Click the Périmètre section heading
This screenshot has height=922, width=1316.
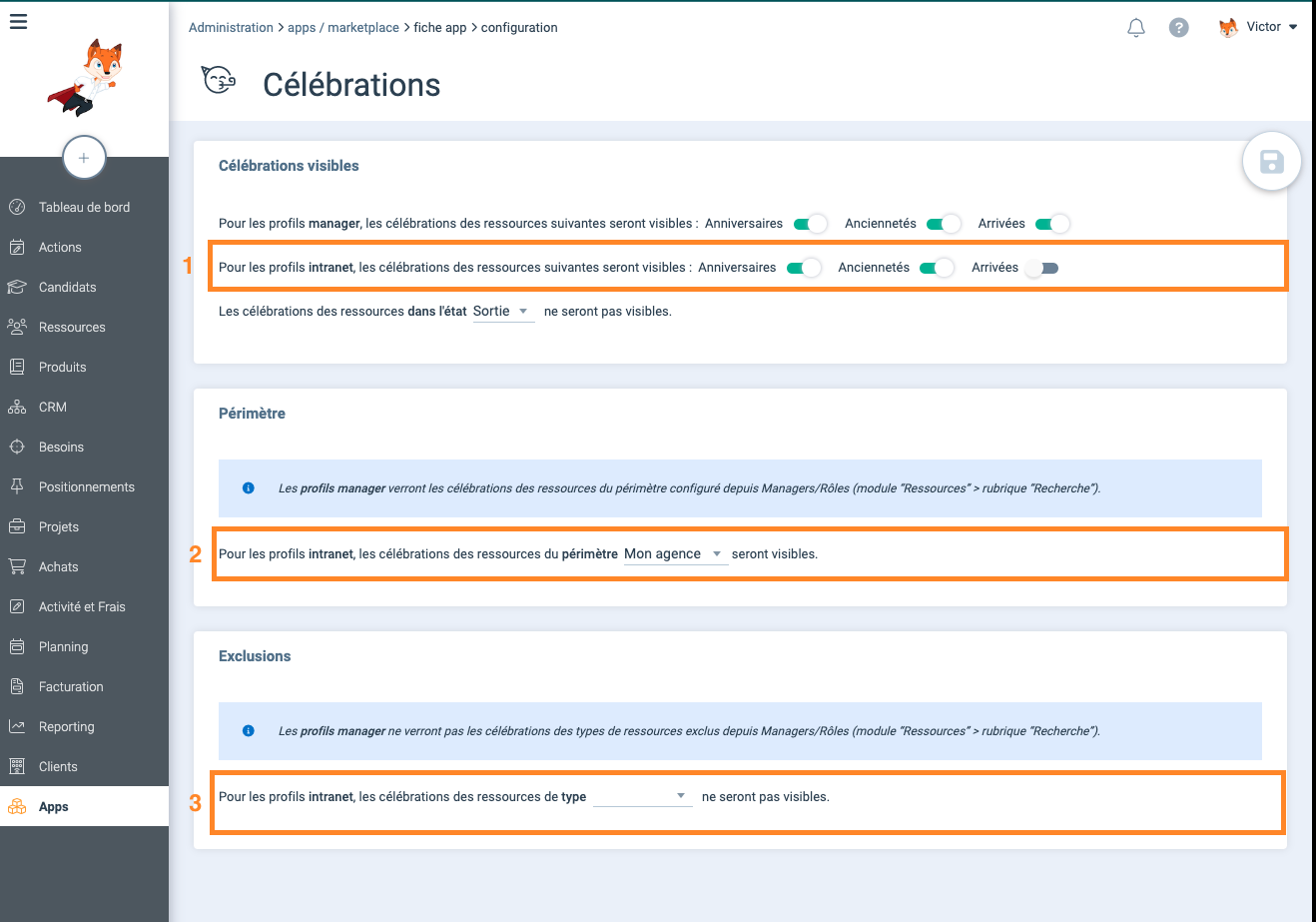(x=252, y=414)
